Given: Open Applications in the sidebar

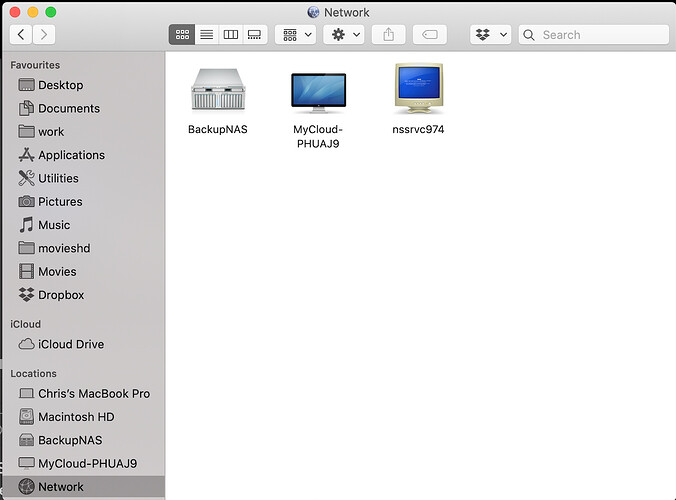Looking at the screenshot, I should pyautogui.click(x=70, y=155).
